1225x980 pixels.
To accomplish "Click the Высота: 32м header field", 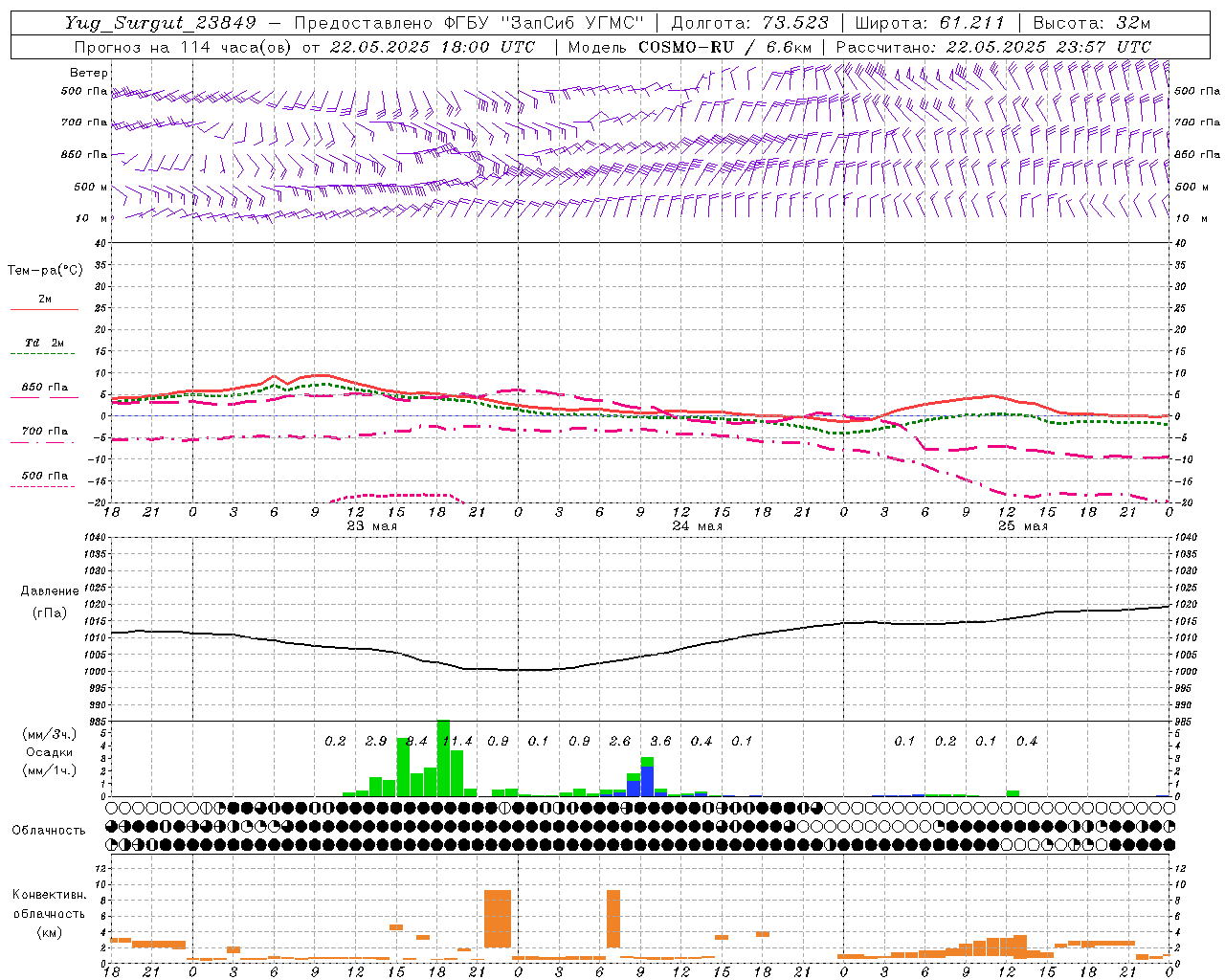I will tap(1092, 23).
